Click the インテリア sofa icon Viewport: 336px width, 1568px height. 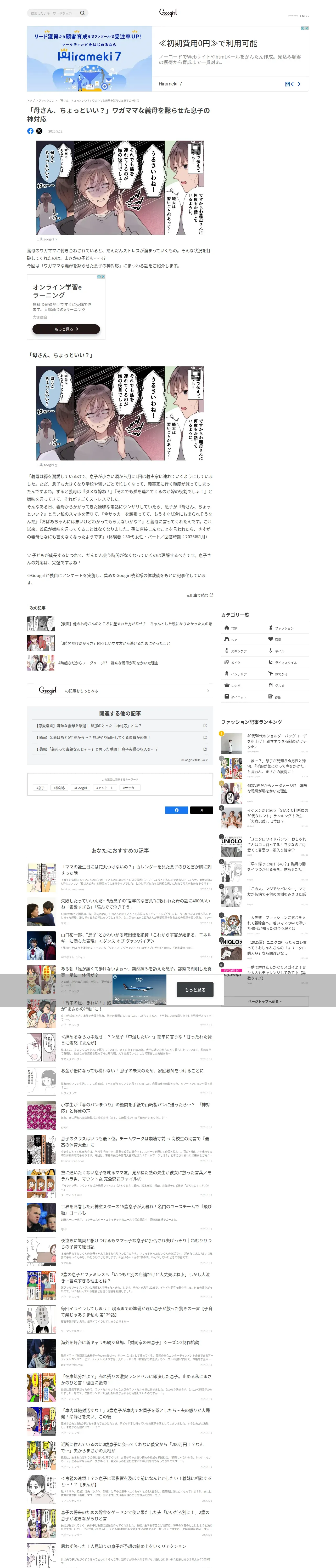[227, 673]
